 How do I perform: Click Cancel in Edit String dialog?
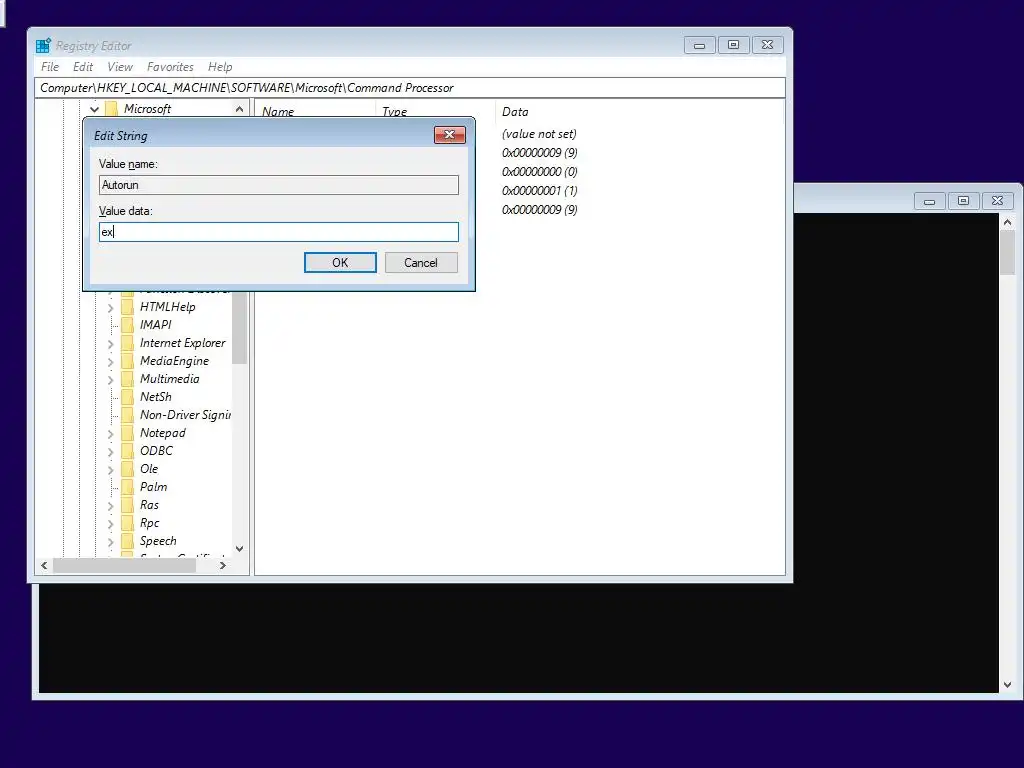(421, 263)
